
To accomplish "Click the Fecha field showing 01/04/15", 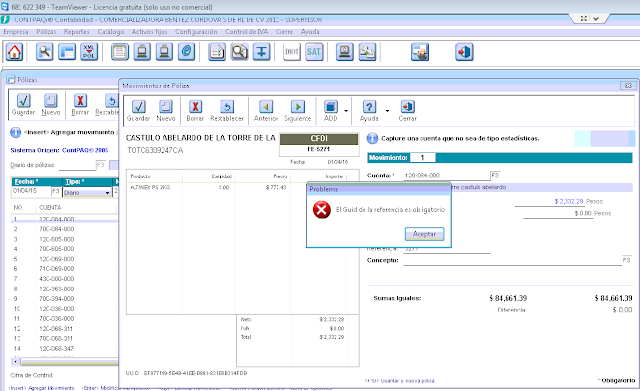I will (31, 191).
